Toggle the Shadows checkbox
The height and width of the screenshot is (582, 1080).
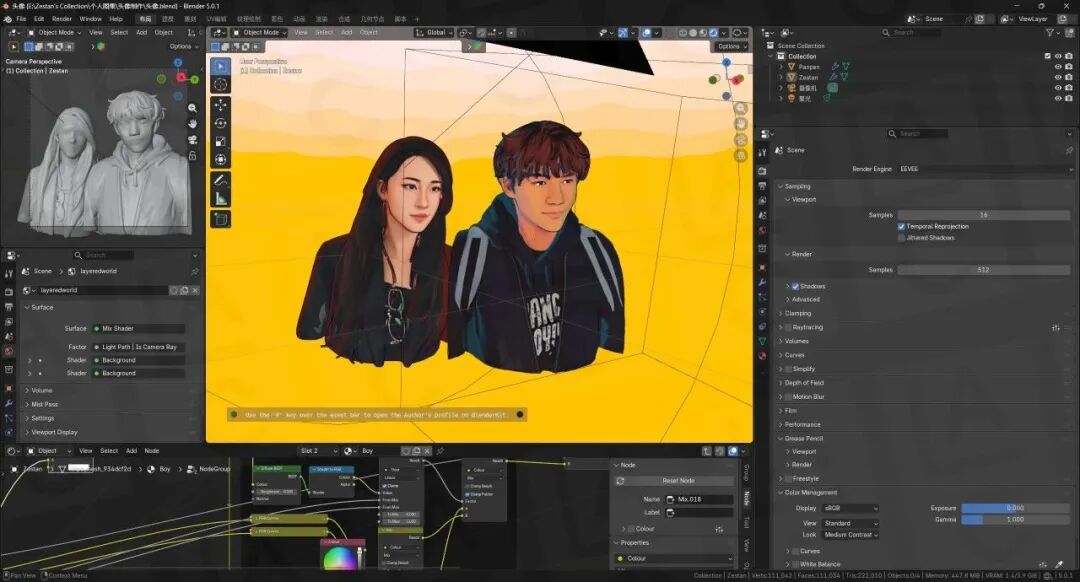pyautogui.click(x=795, y=286)
